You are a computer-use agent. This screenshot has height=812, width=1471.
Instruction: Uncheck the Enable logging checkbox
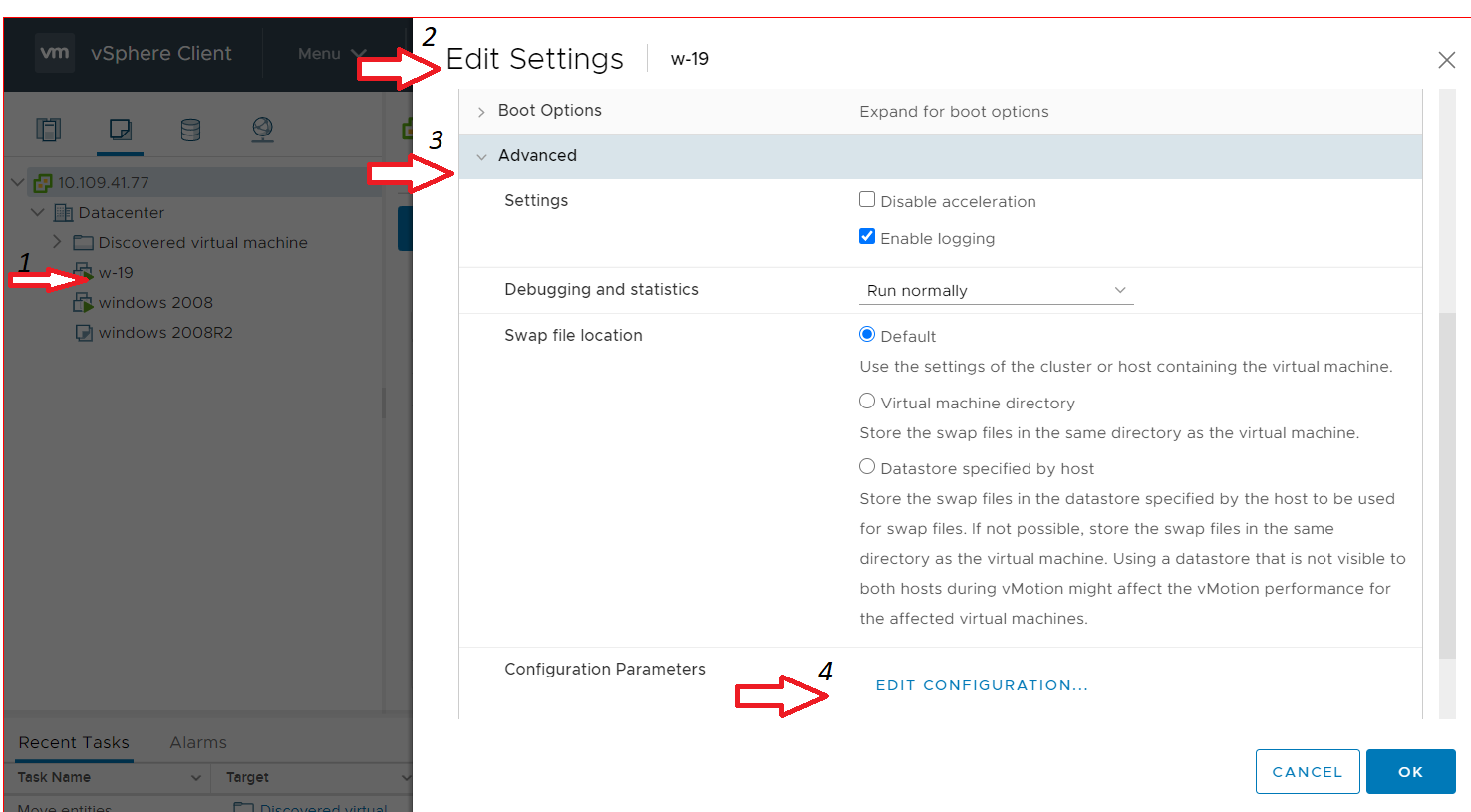pos(867,237)
